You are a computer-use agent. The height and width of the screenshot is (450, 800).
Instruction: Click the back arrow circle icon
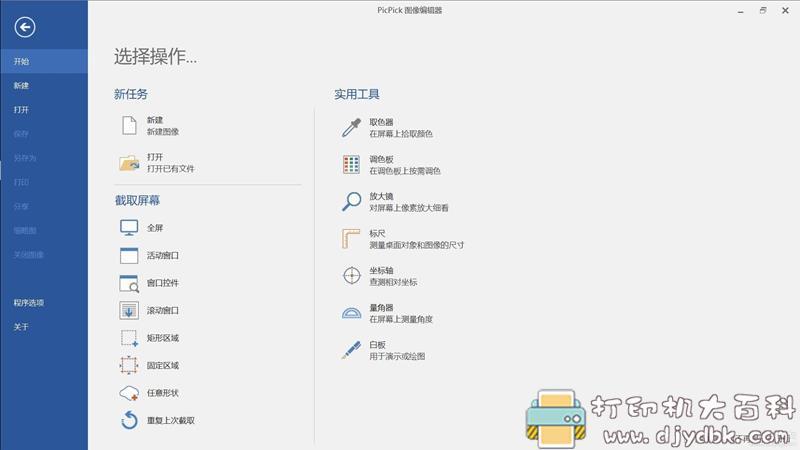24,27
